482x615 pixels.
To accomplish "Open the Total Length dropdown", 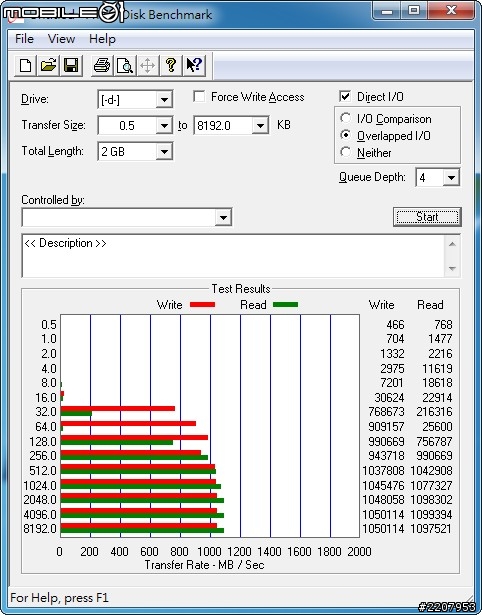I will [164, 151].
